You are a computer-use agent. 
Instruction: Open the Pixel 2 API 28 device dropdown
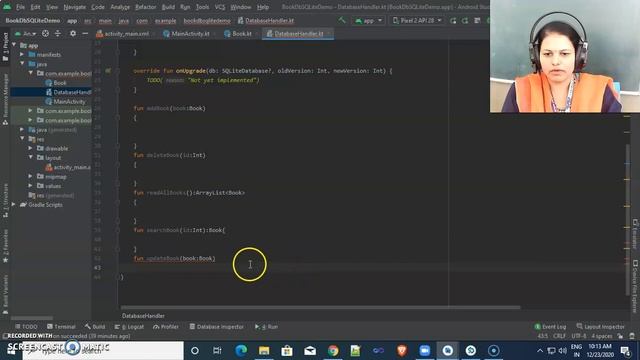click(417, 20)
